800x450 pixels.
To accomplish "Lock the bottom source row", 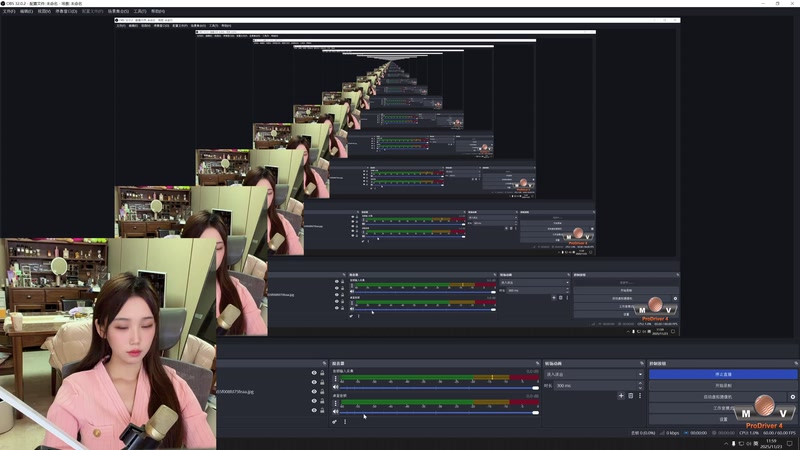I will coord(322,410).
